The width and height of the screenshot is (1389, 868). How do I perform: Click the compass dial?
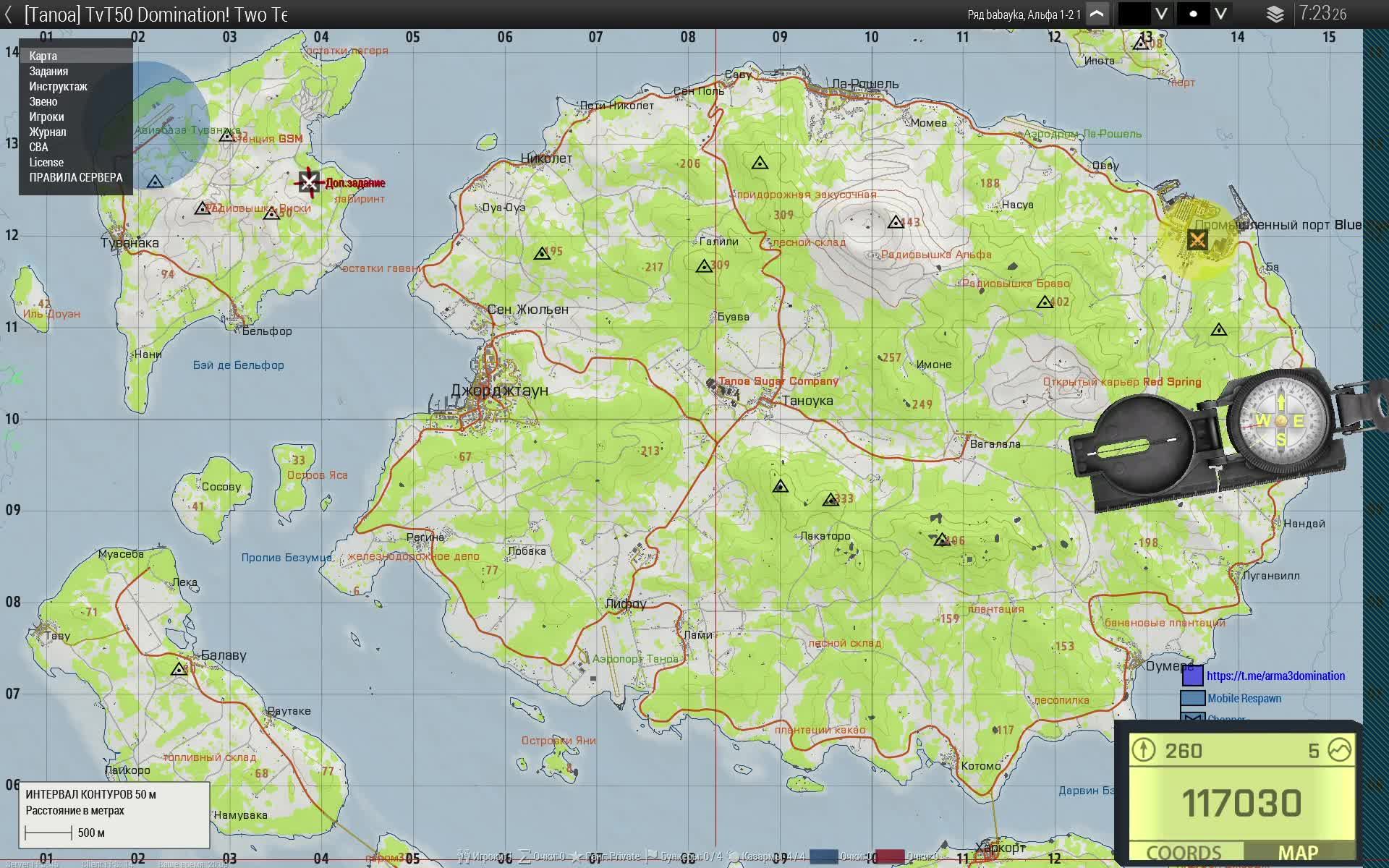point(1280,420)
